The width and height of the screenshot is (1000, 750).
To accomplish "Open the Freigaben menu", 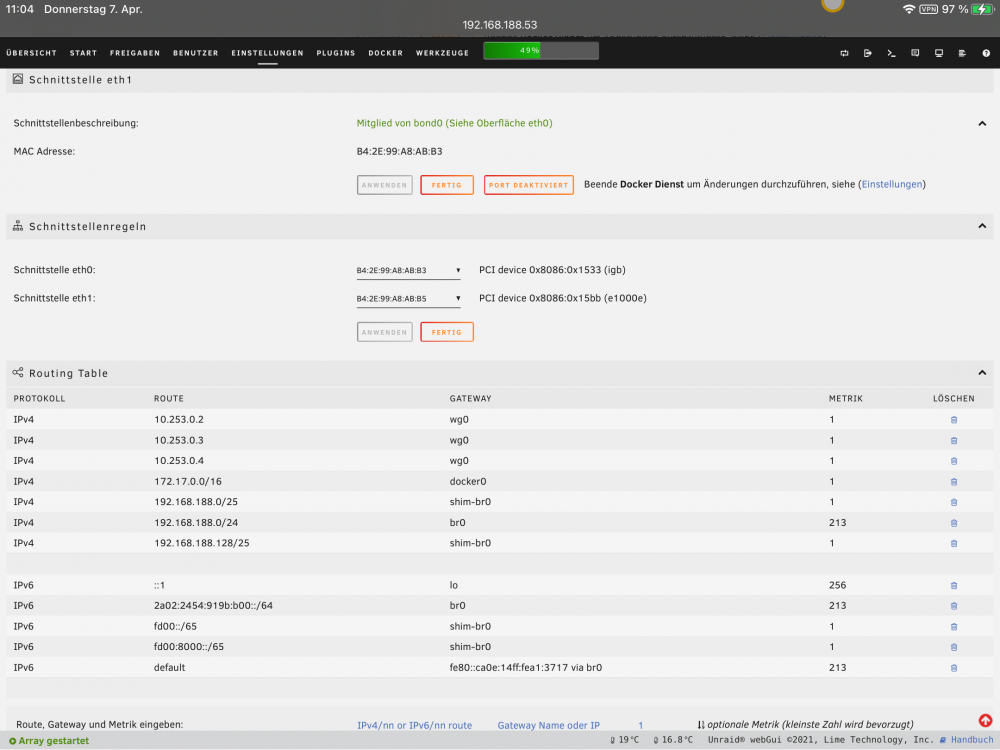I will [135, 53].
